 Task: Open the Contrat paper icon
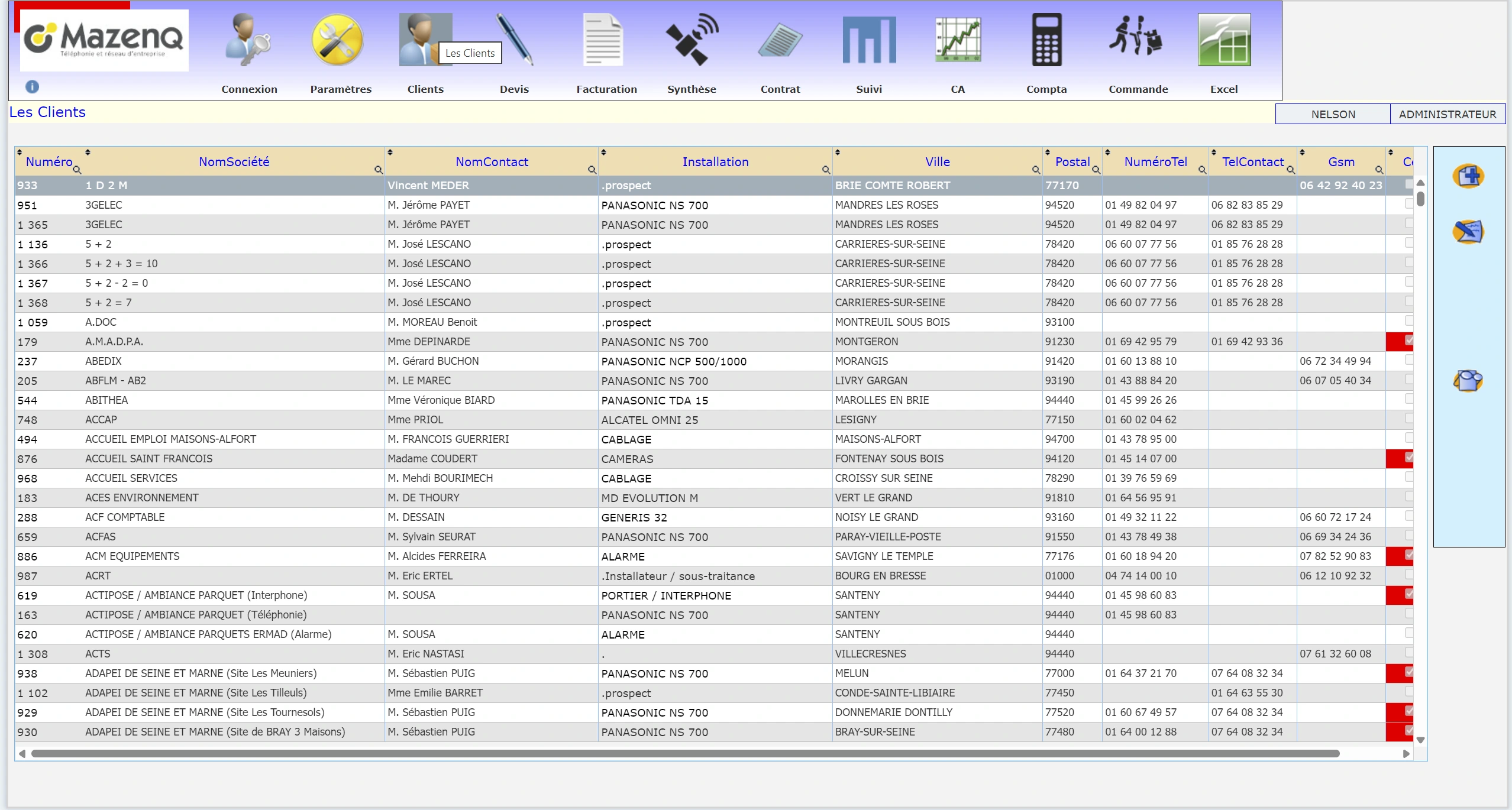pyautogui.click(x=780, y=40)
